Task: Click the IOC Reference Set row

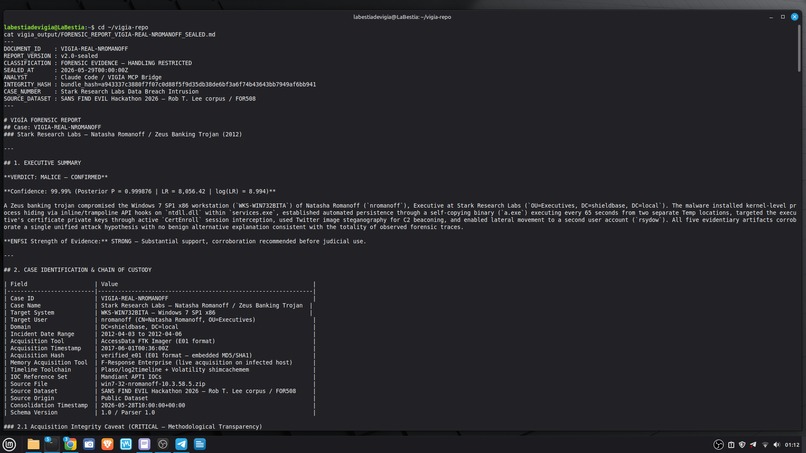Action: tap(159, 377)
